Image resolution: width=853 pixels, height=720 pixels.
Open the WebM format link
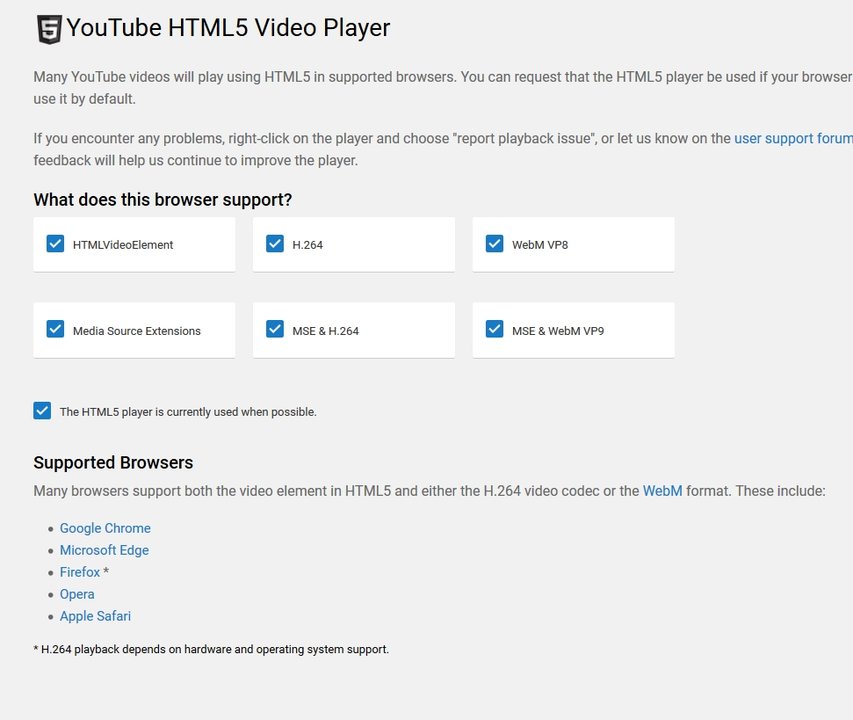[663, 491]
